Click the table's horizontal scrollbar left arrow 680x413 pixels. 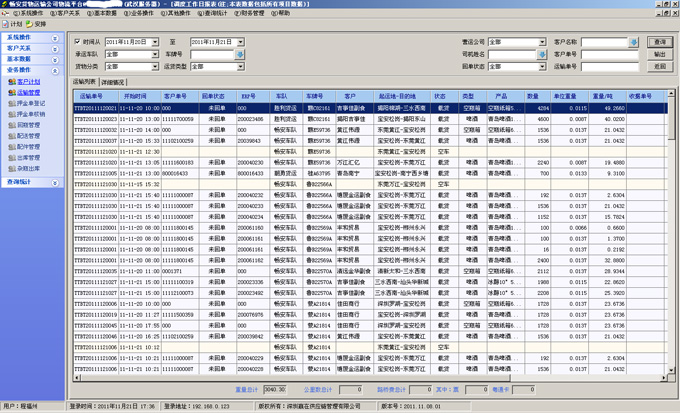tap(77, 378)
